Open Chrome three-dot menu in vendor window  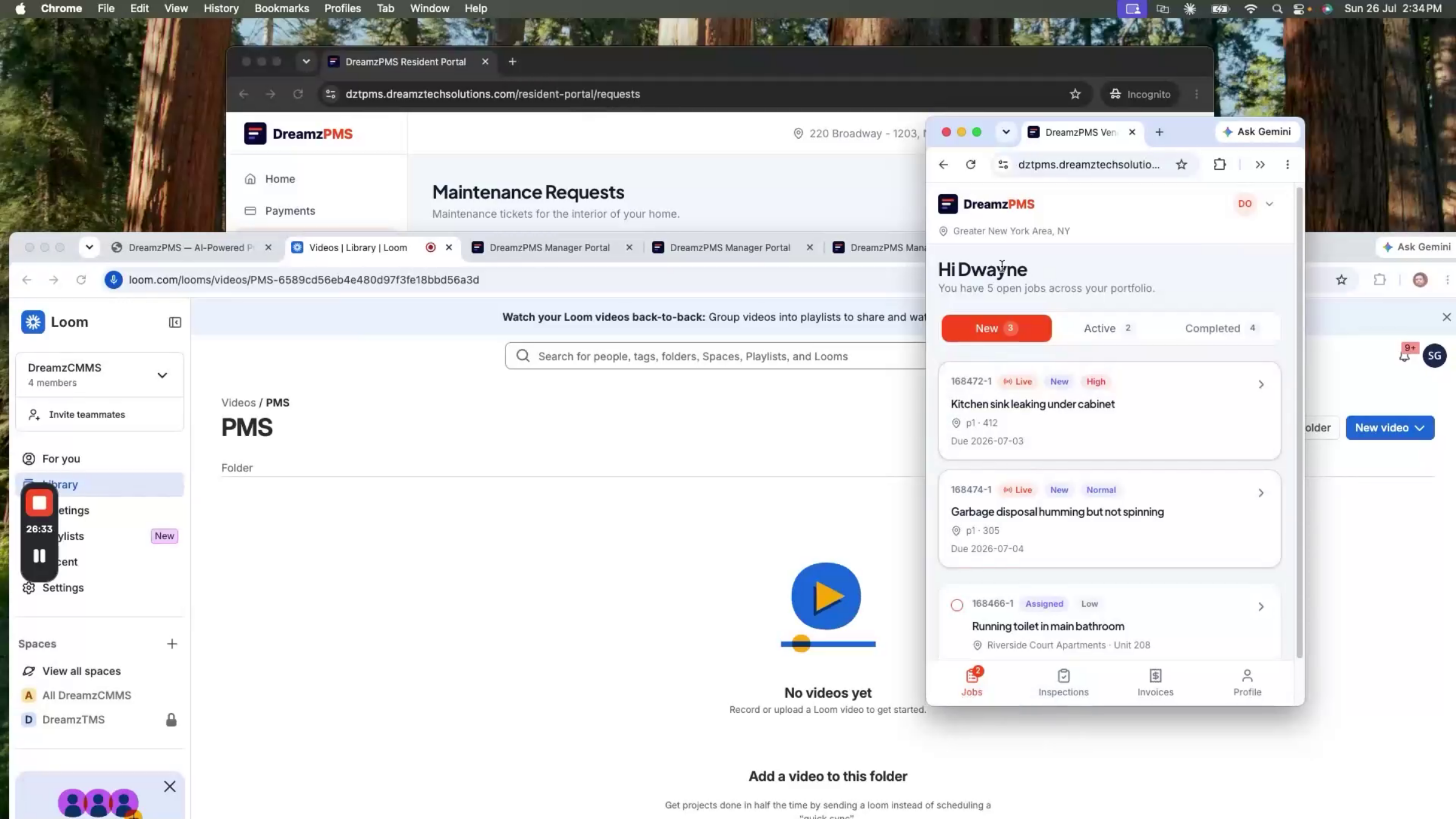pyautogui.click(x=1287, y=164)
